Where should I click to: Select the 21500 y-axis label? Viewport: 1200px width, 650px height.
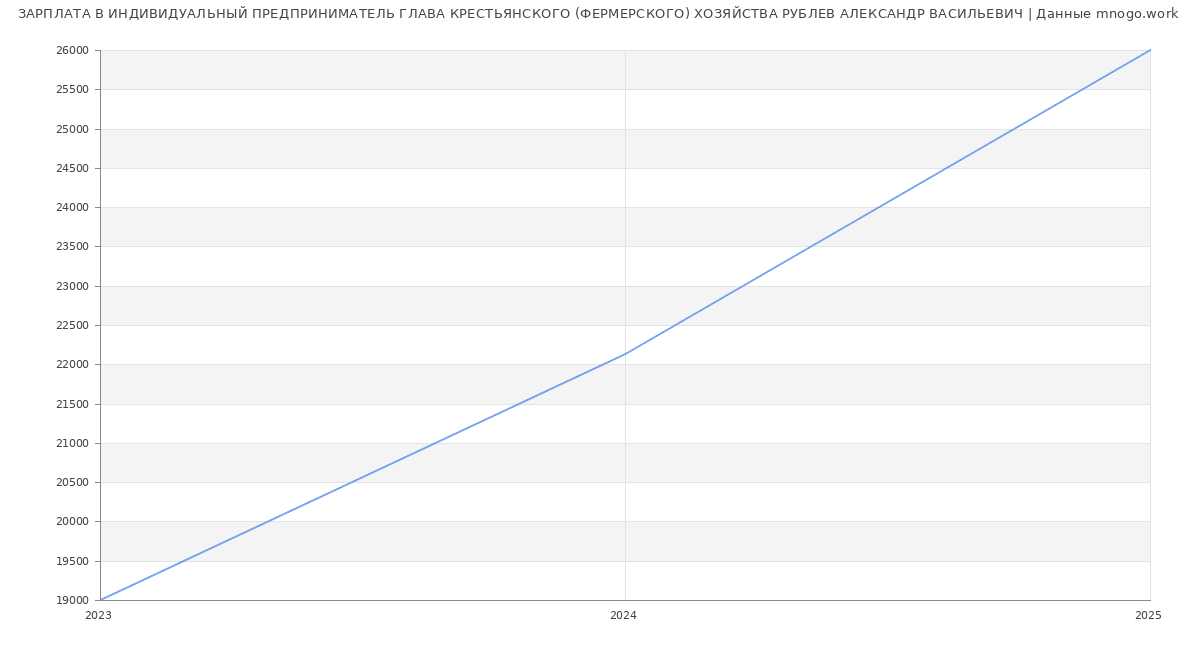[73, 405]
